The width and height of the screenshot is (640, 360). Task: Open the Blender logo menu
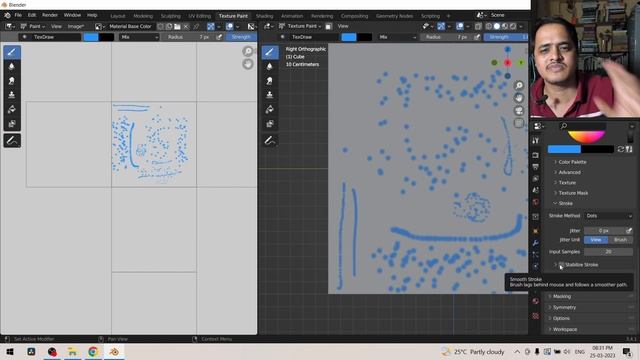click(7, 15)
